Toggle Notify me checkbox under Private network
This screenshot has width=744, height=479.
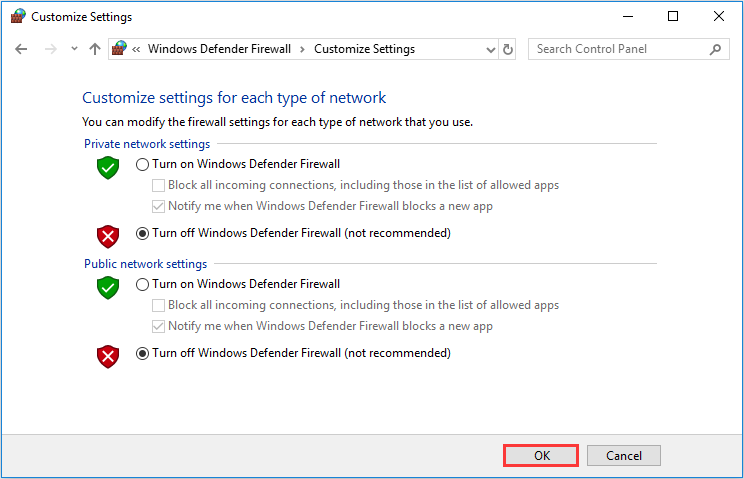(158, 206)
